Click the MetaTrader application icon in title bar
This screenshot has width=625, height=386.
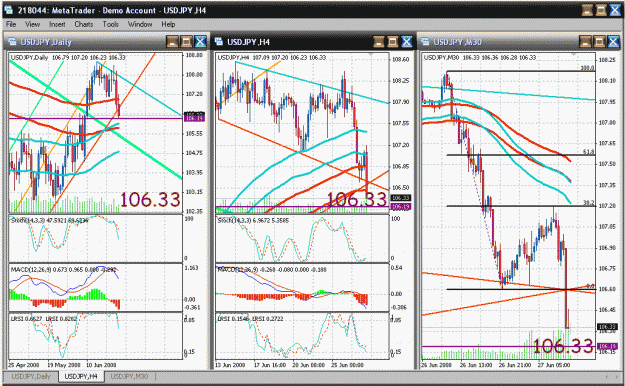(9, 10)
